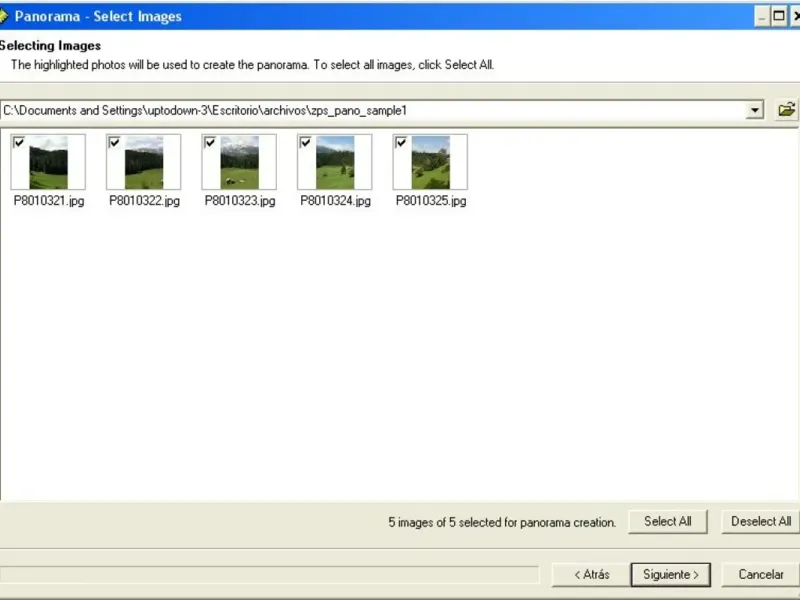The height and width of the screenshot is (600, 800).
Task: Toggle the P8010324.jpg checkbox
Action: click(305, 142)
